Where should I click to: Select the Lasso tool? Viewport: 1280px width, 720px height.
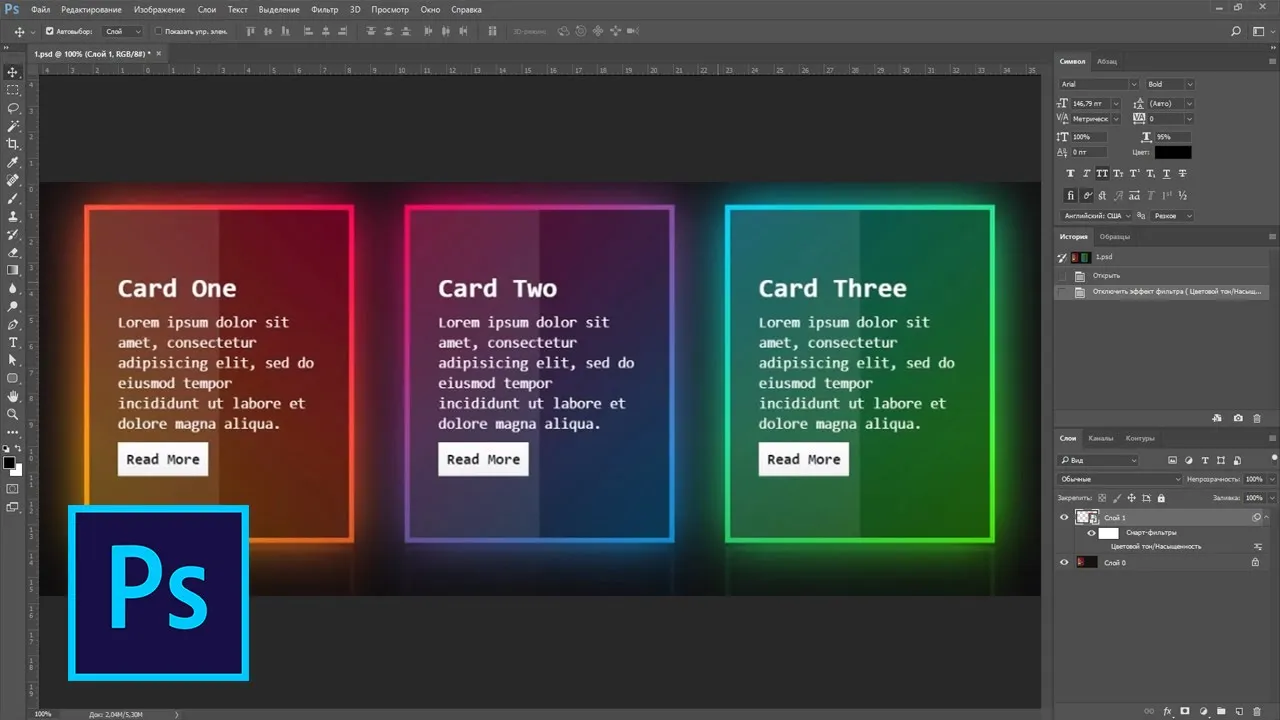click(13, 108)
